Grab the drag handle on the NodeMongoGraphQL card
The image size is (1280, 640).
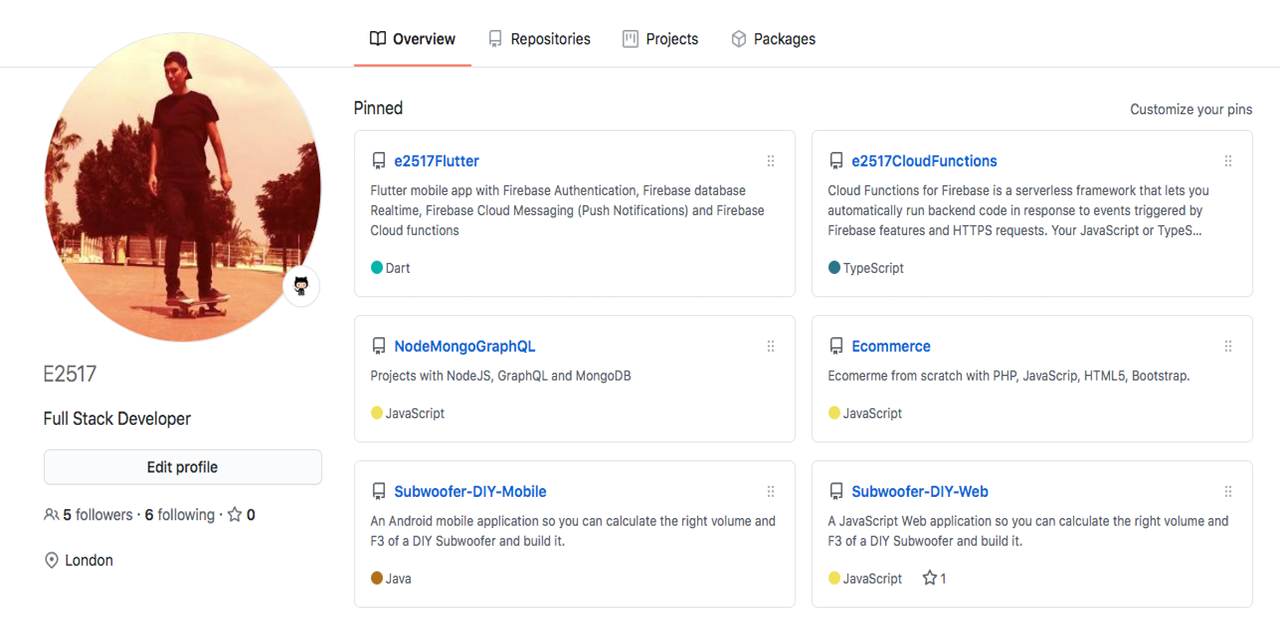(771, 345)
